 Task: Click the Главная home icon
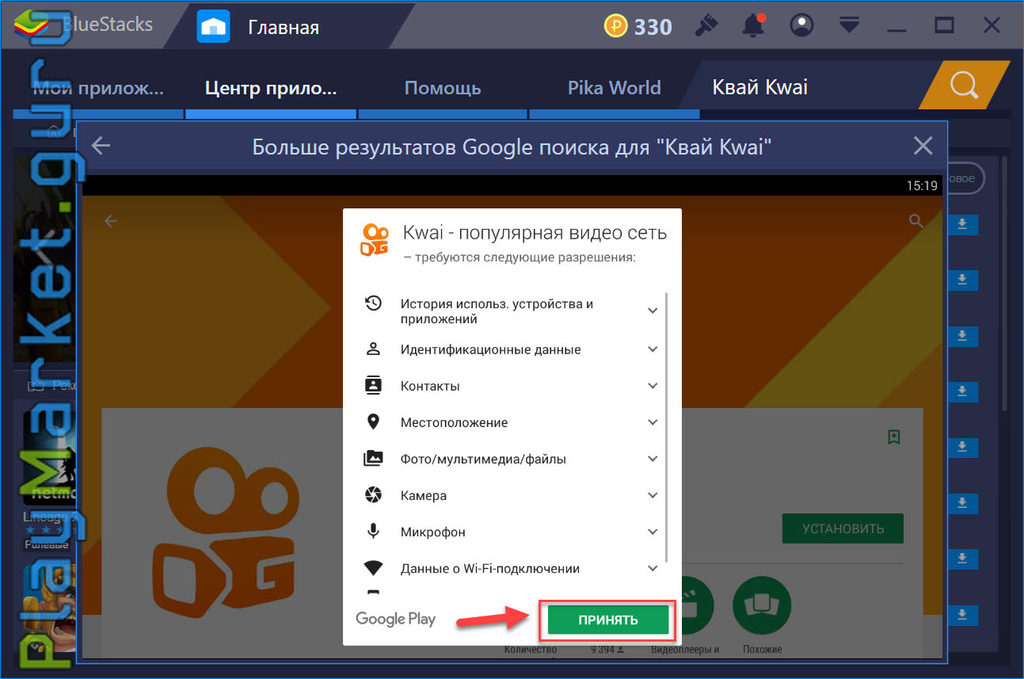[214, 27]
